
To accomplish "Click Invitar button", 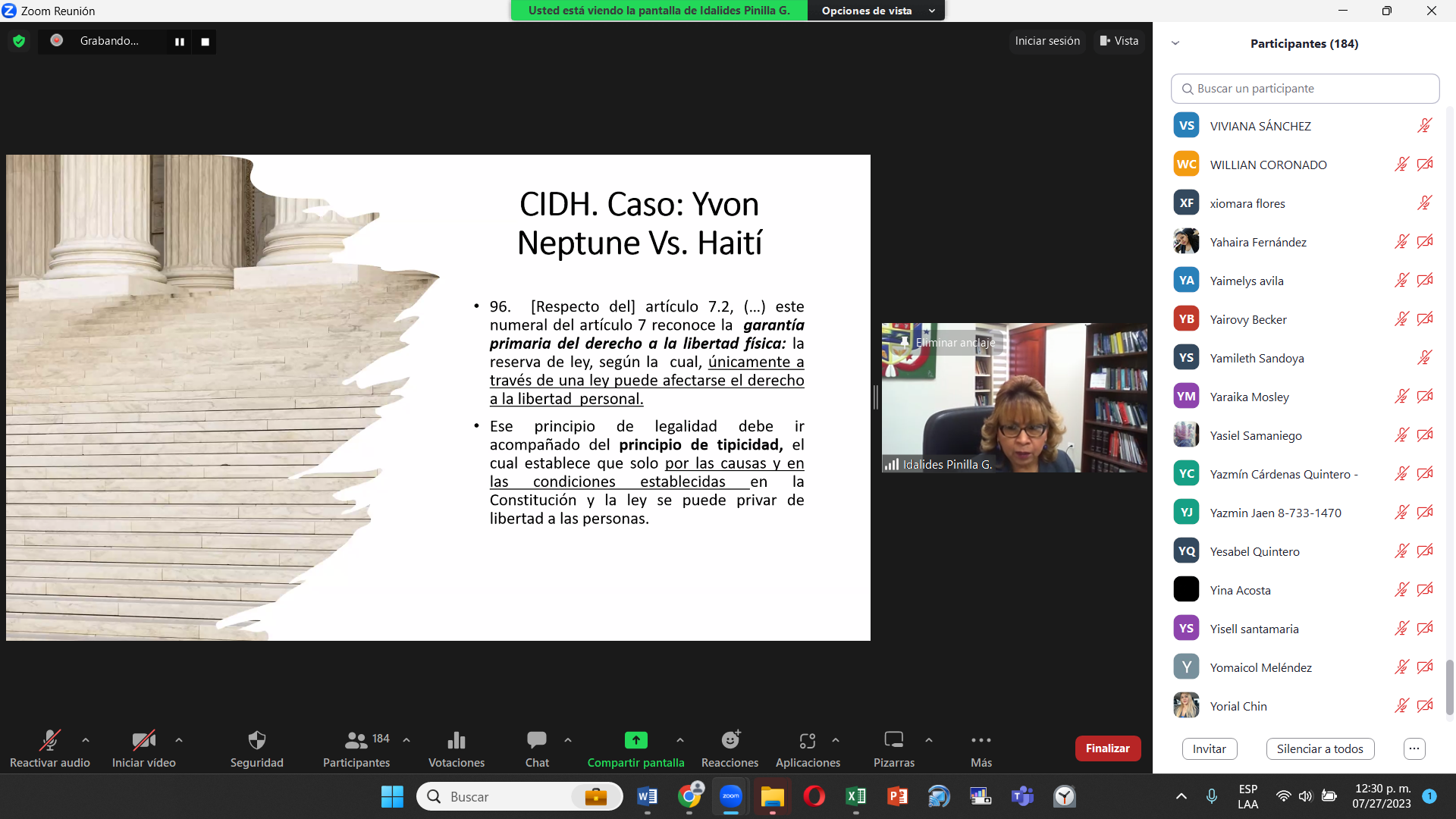I will pyautogui.click(x=1210, y=748).
